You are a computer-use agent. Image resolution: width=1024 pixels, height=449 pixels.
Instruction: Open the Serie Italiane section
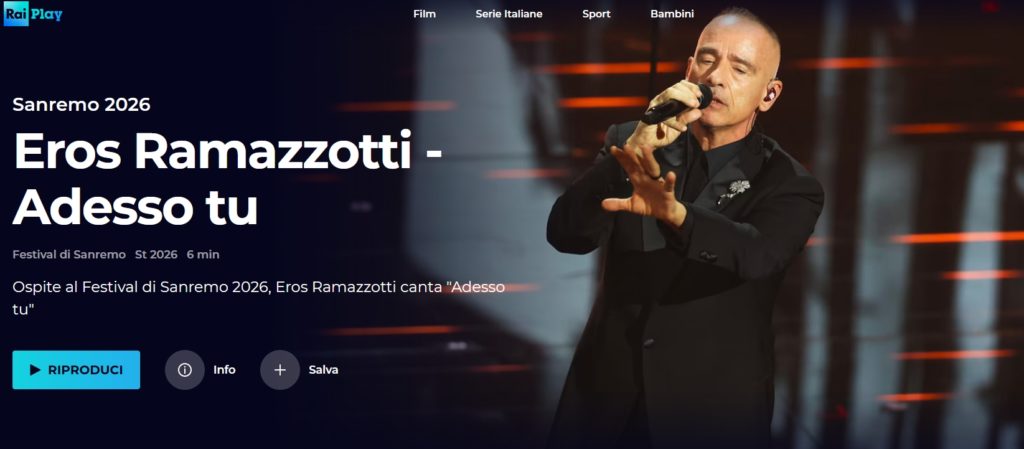(509, 14)
